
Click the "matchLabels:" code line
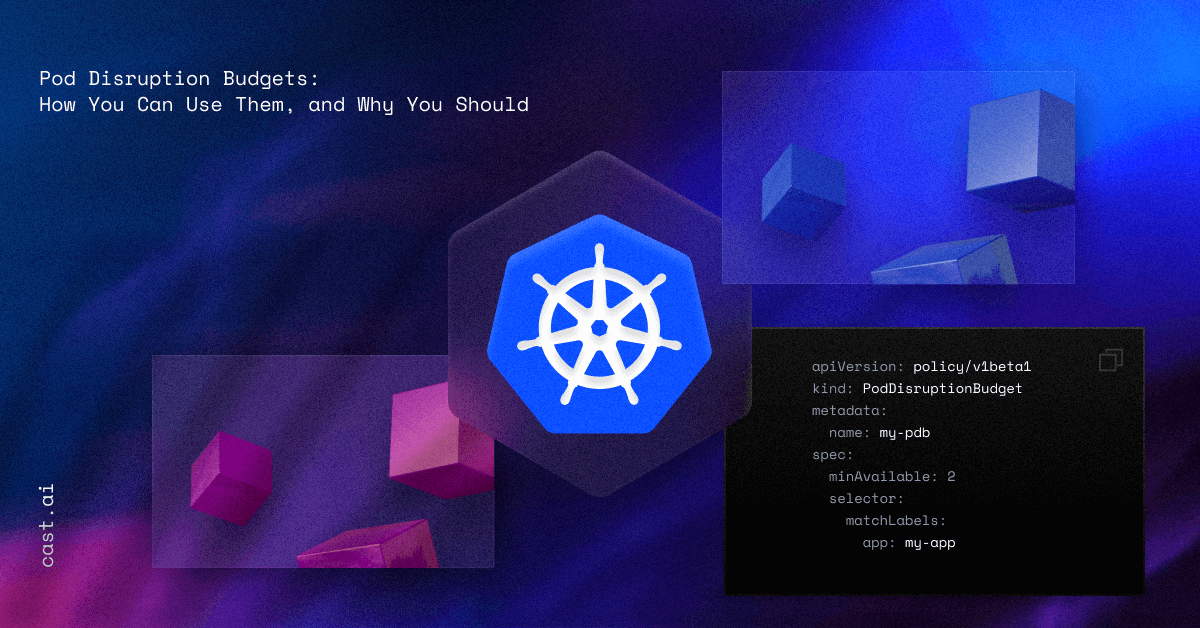point(896,521)
